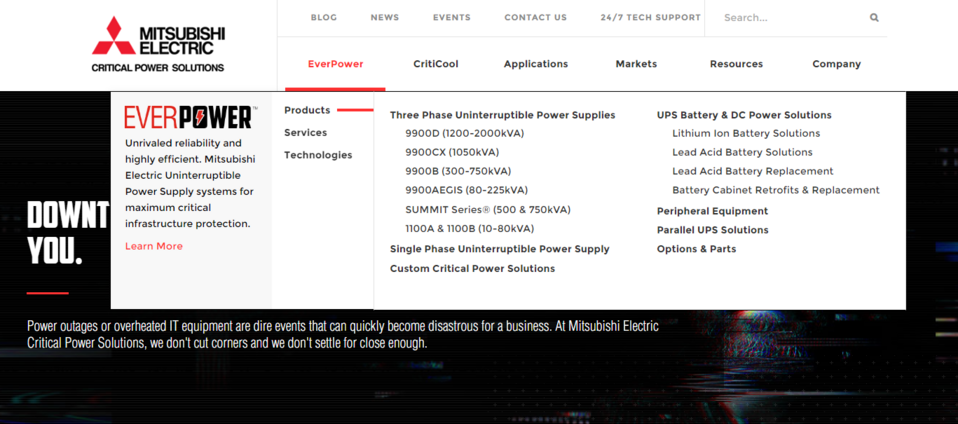The image size is (958, 424).
Task: Open Options & Parts
Action: click(697, 249)
